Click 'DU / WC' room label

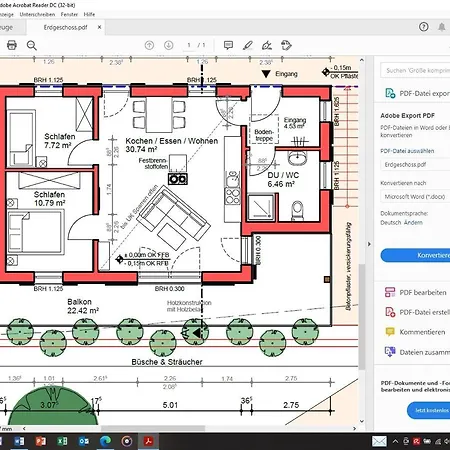(x=283, y=175)
